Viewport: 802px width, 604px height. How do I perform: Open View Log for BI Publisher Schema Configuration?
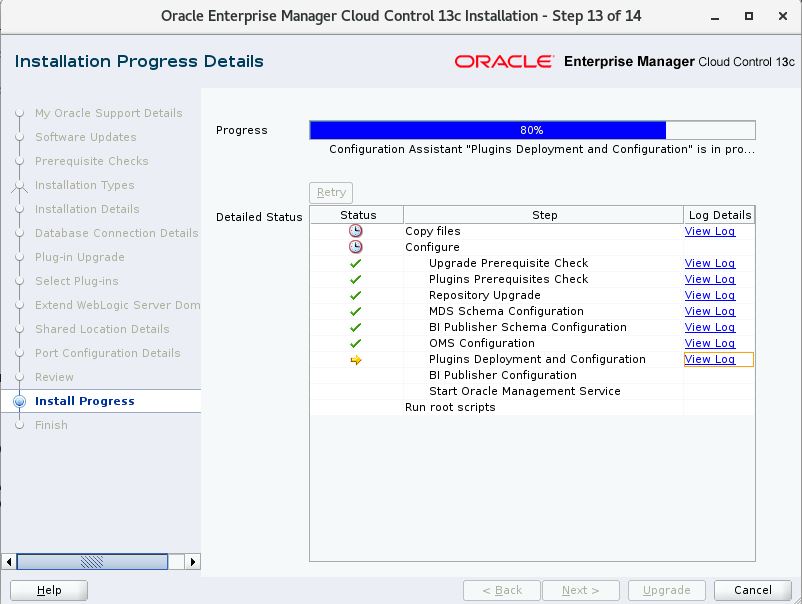[x=709, y=327]
